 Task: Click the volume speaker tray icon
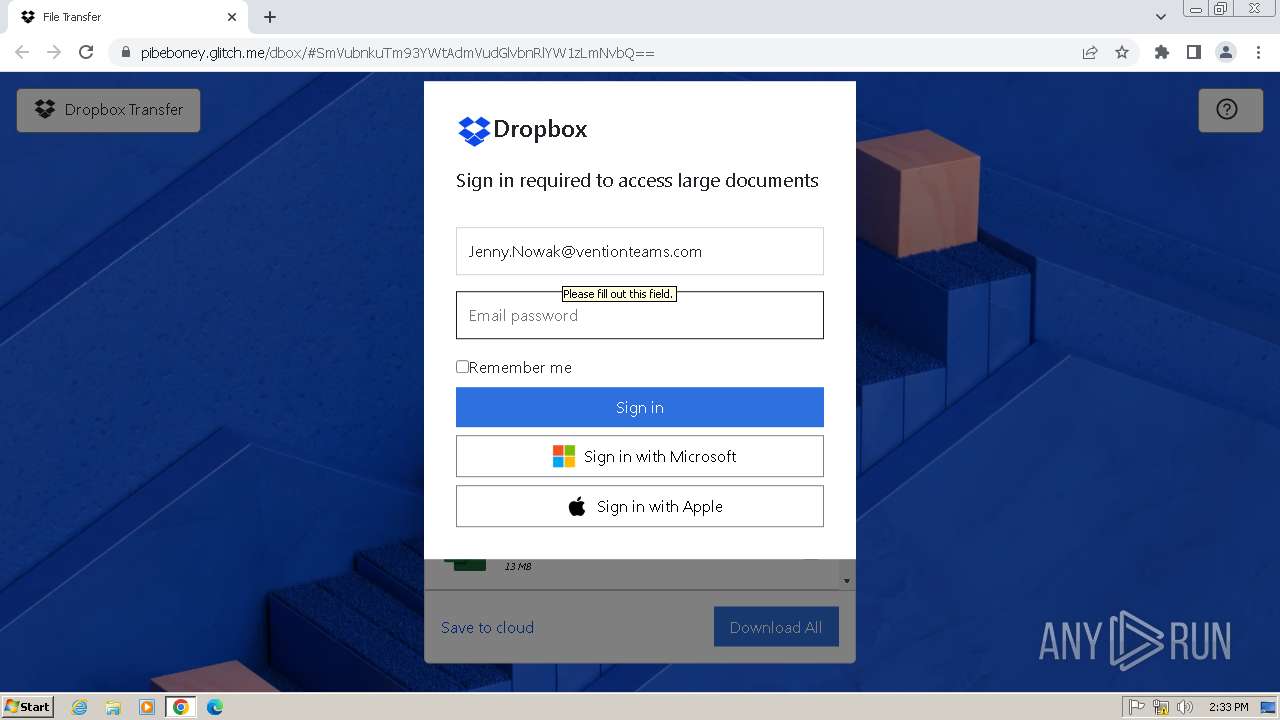click(1185, 707)
